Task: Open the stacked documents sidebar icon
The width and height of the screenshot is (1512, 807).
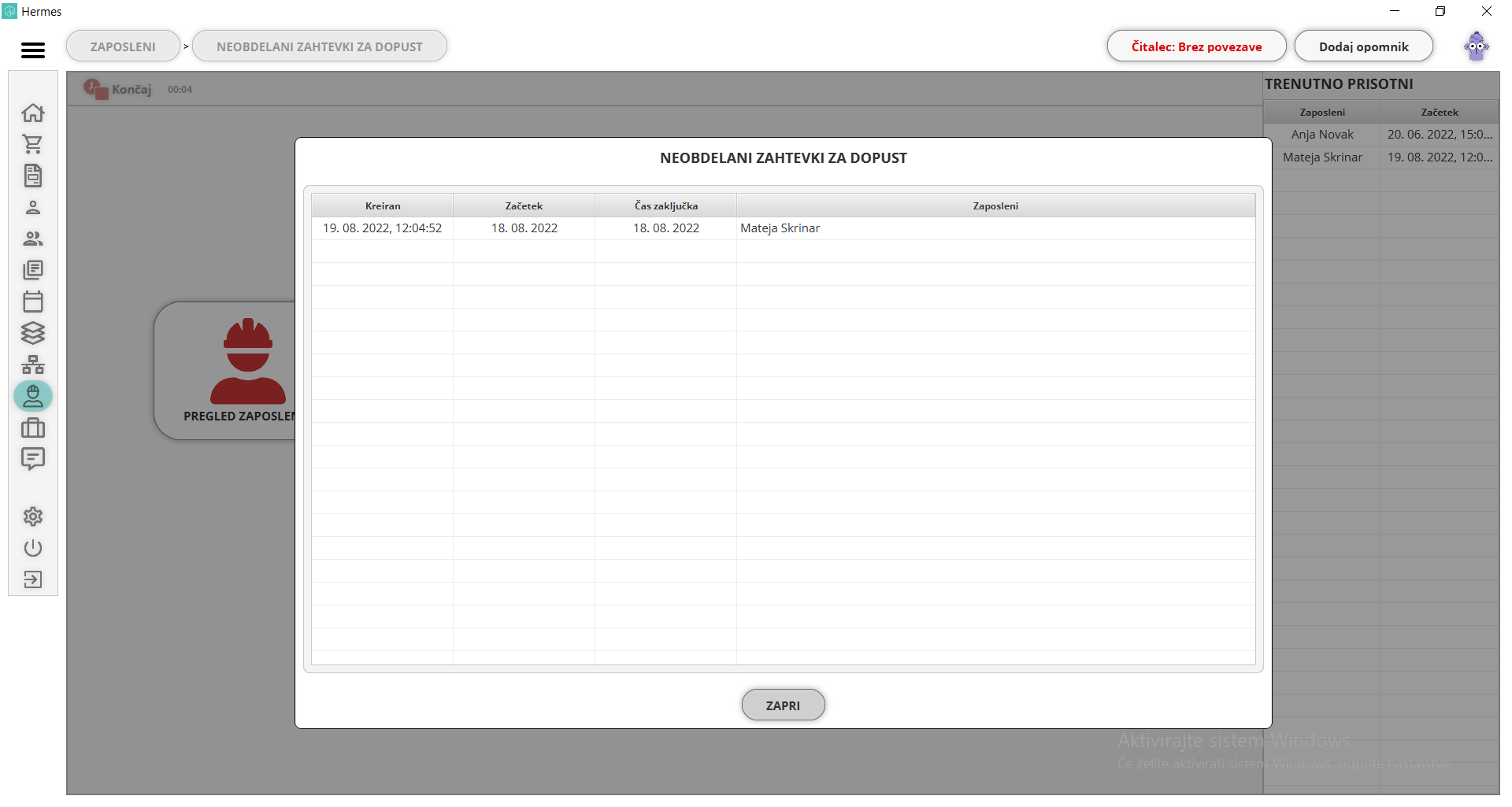Action: pyautogui.click(x=33, y=270)
